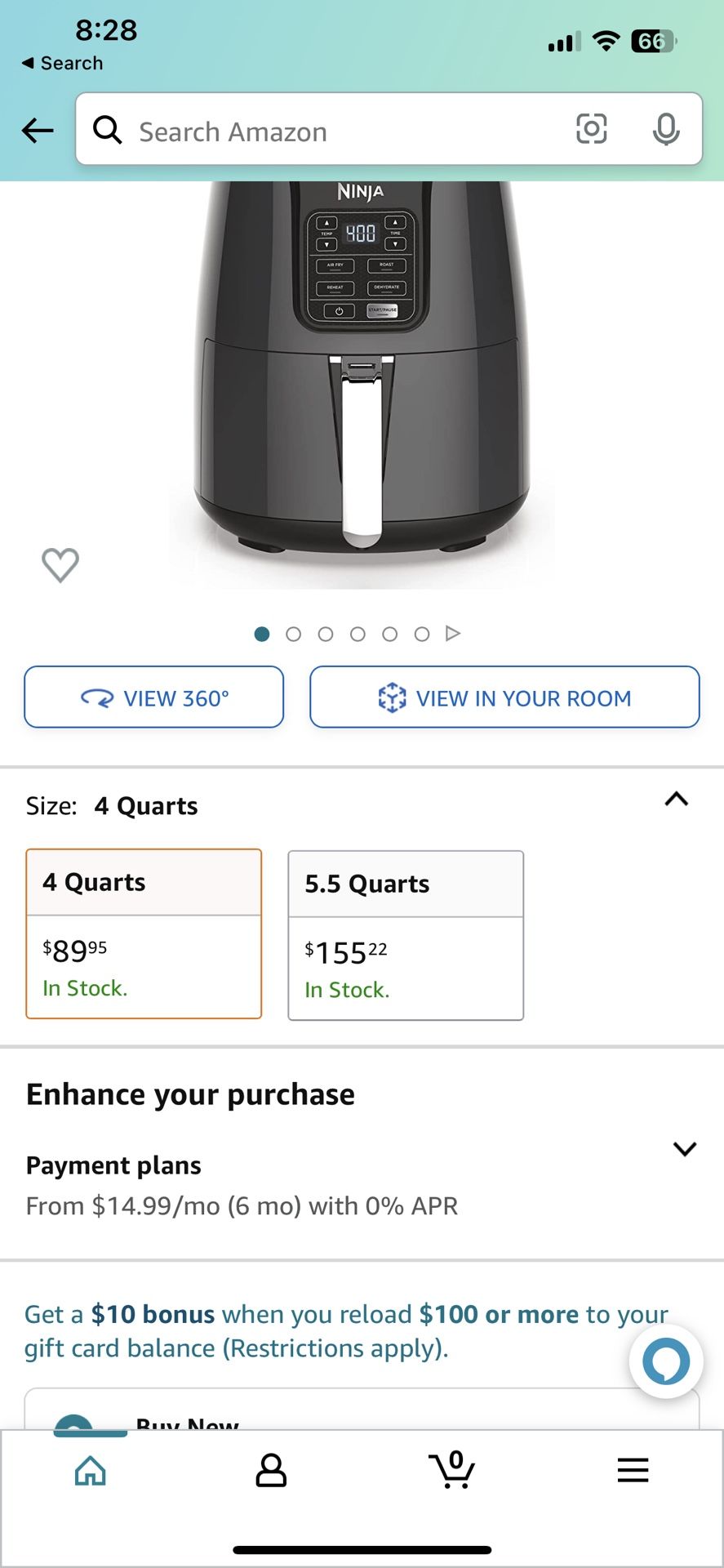This screenshot has height=1568, width=724.
Task: Collapse the Size section chevron
Action: (677, 800)
